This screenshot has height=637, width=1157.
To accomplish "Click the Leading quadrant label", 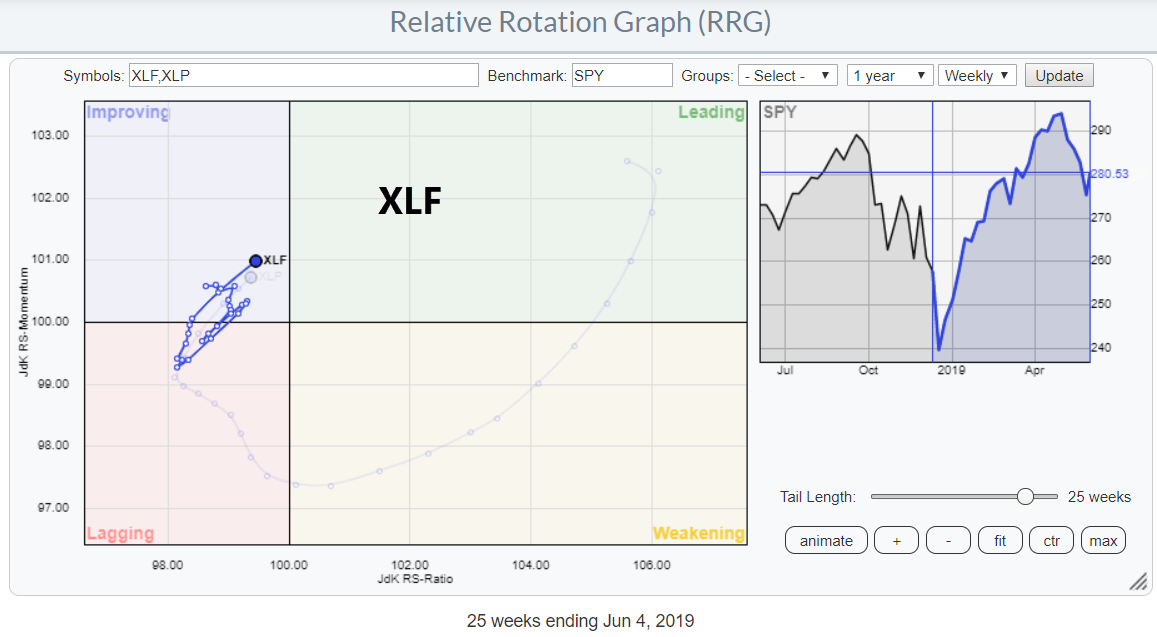I will [711, 112].
